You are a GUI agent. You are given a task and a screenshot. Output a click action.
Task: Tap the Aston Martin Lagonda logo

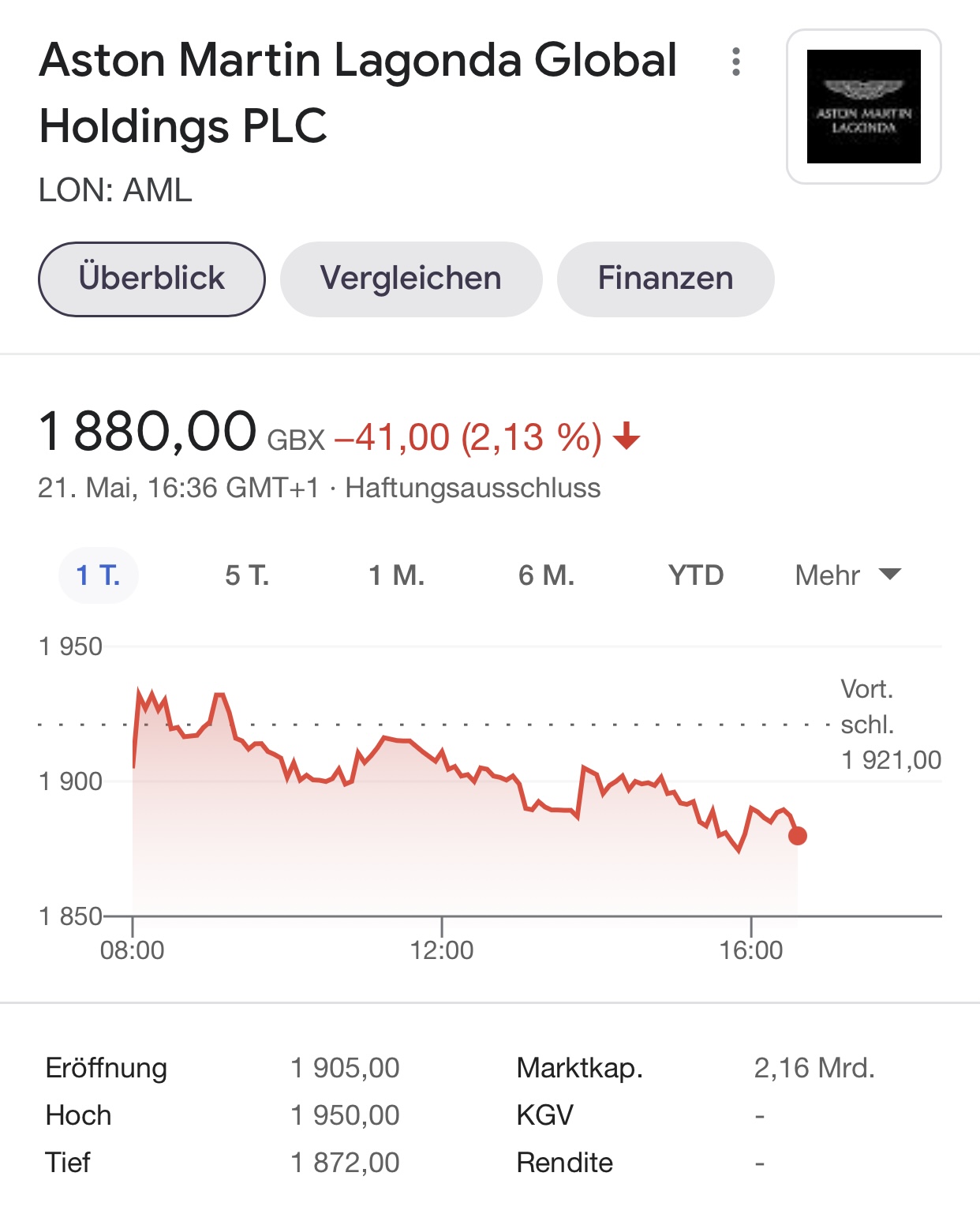(x=864, y=107)
